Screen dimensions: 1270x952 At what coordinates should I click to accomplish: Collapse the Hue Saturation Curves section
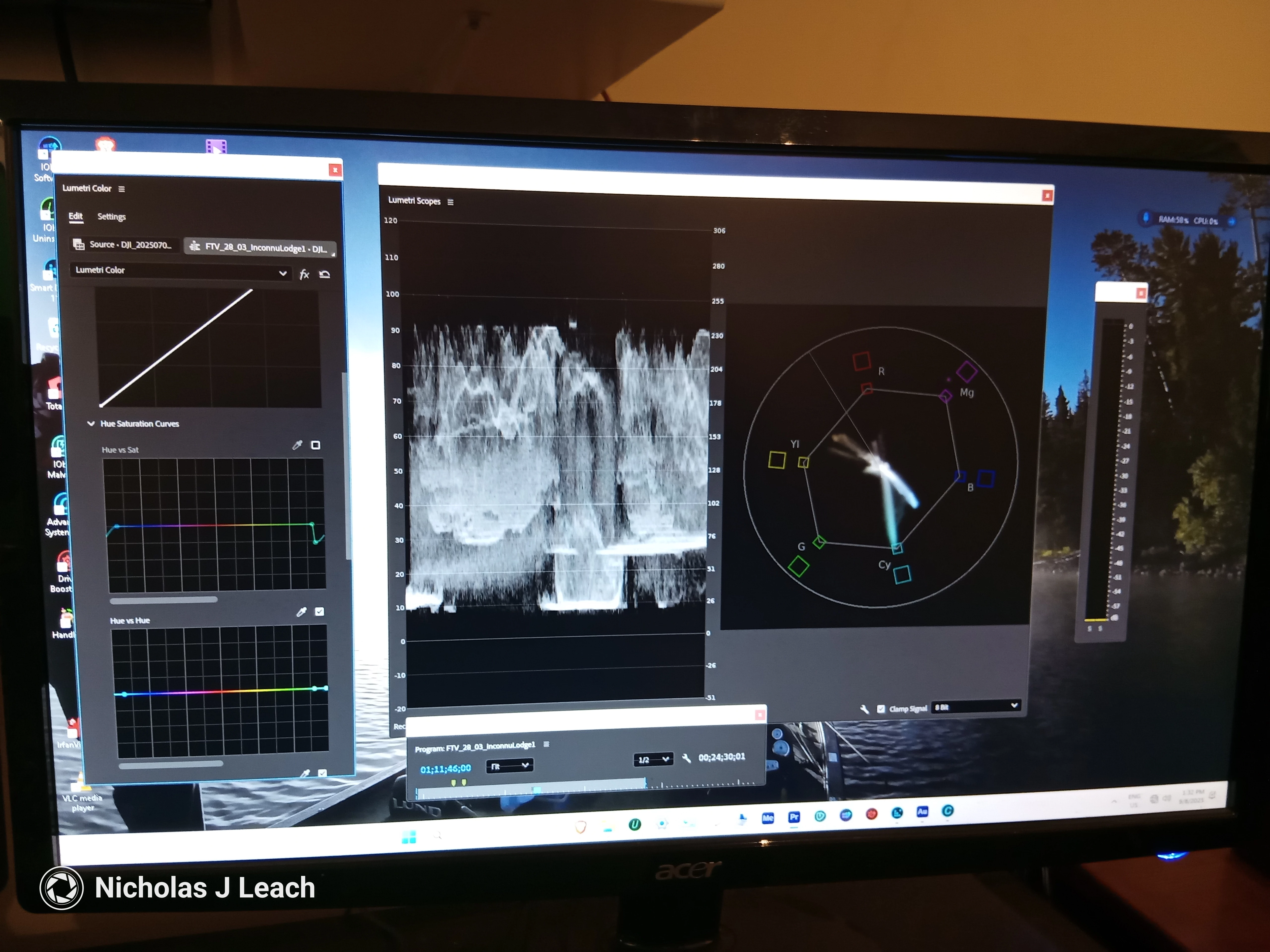click(x=91, y=423)
